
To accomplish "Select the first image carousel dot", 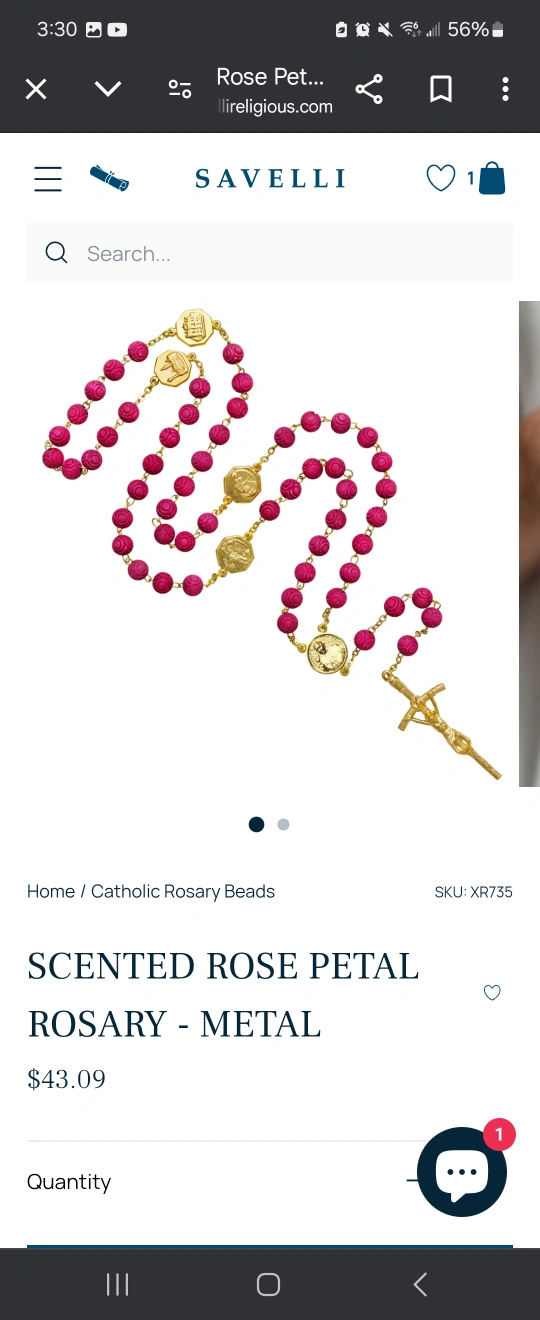I will 256,824.
